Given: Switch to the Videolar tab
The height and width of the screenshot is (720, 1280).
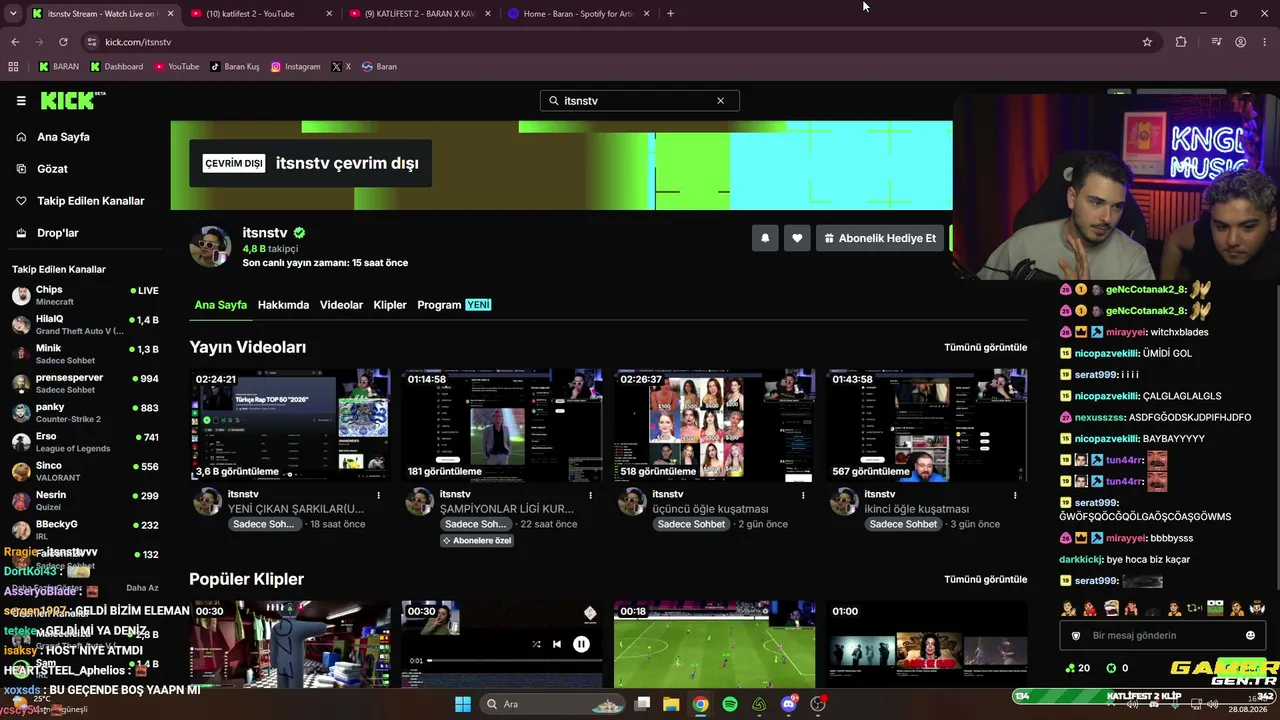Looking at the screenshot, I should [341, 305].
